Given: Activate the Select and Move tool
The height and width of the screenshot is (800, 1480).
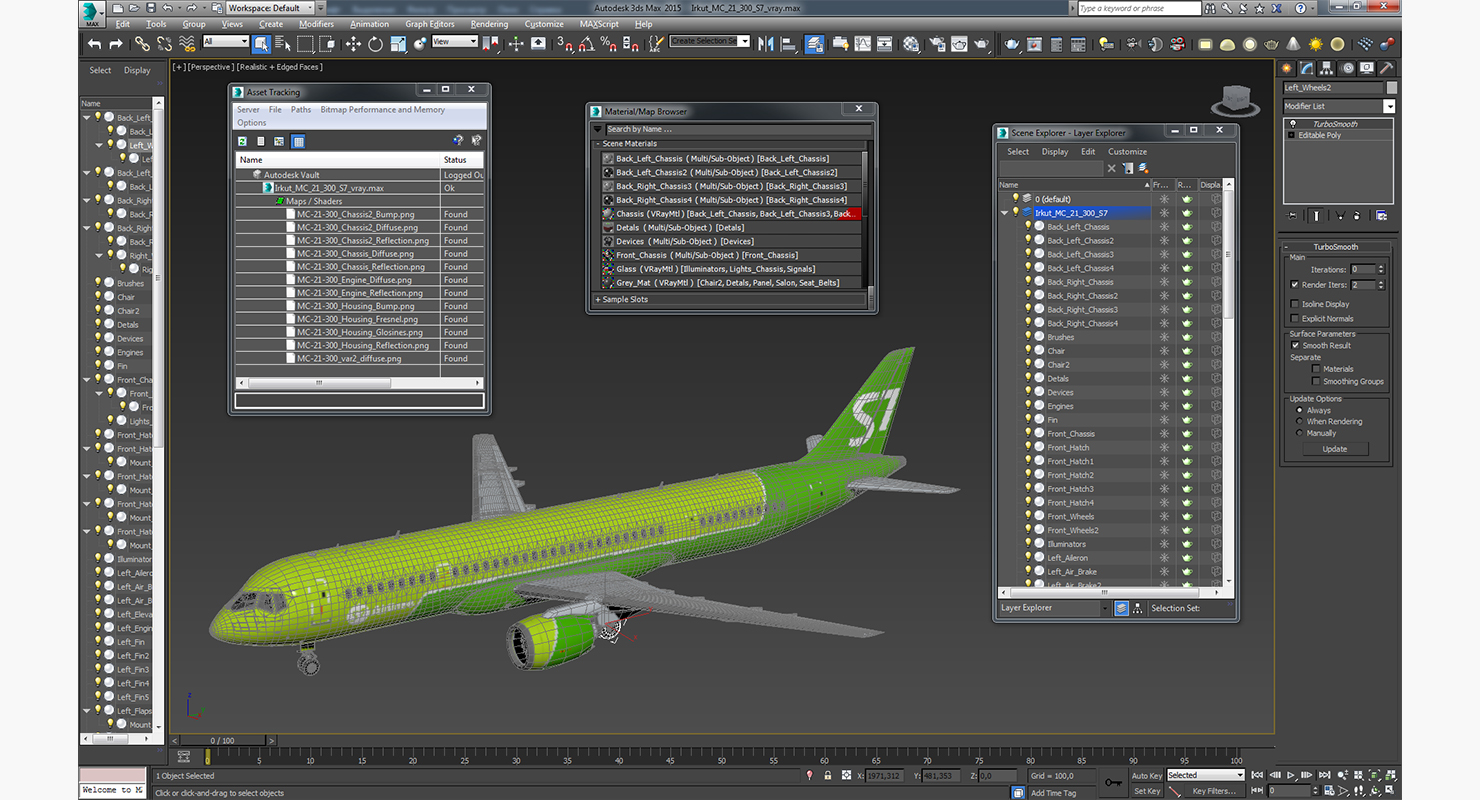Looking at the screenshot, I should click(x=353, y=43).
